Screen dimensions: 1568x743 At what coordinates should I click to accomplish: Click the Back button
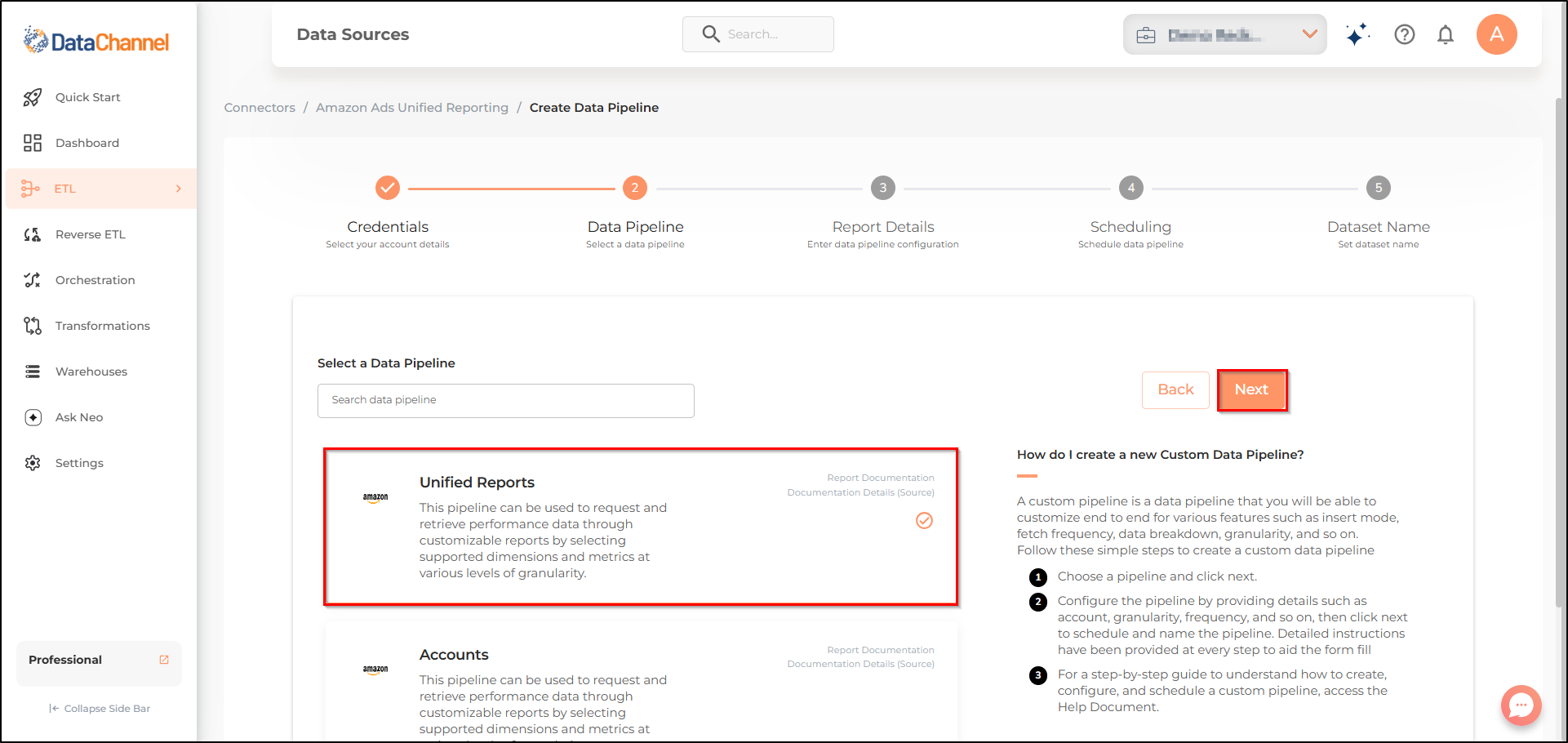tap(1175, 390)
